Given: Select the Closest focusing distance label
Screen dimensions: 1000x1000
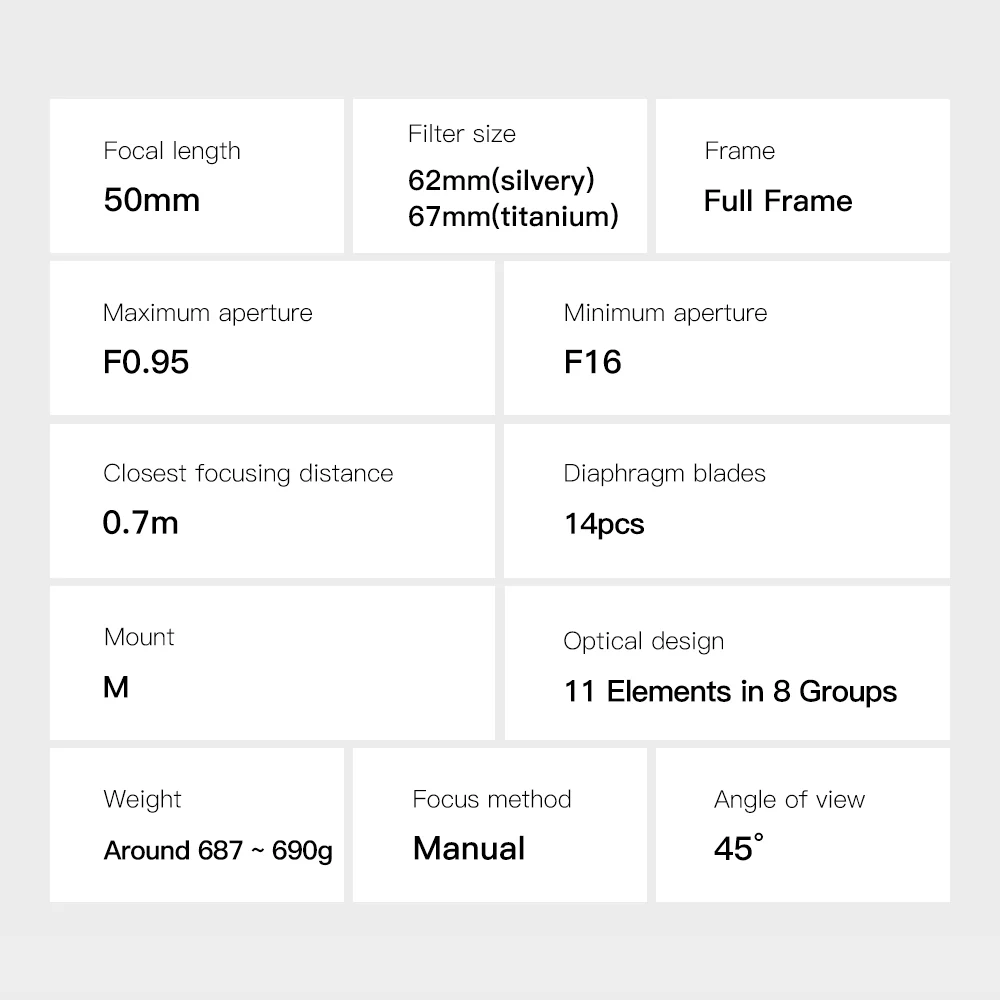Looking at the screenshot, I should click(248, 474).
